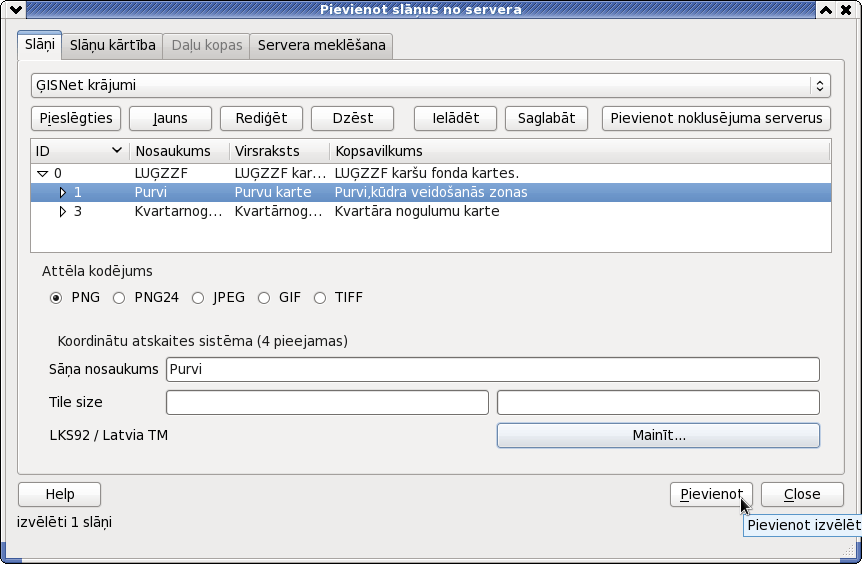The width and height of the screenshot is (862, 564).
Task: Select 'LUĢZZF karšu fonda kartes.' summary cell
Action: click(x=427, y=174)
